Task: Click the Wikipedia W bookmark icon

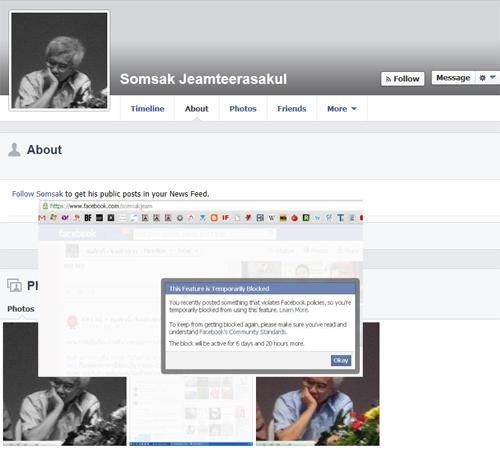Action: pyautogui.click(x=272, y=218)
